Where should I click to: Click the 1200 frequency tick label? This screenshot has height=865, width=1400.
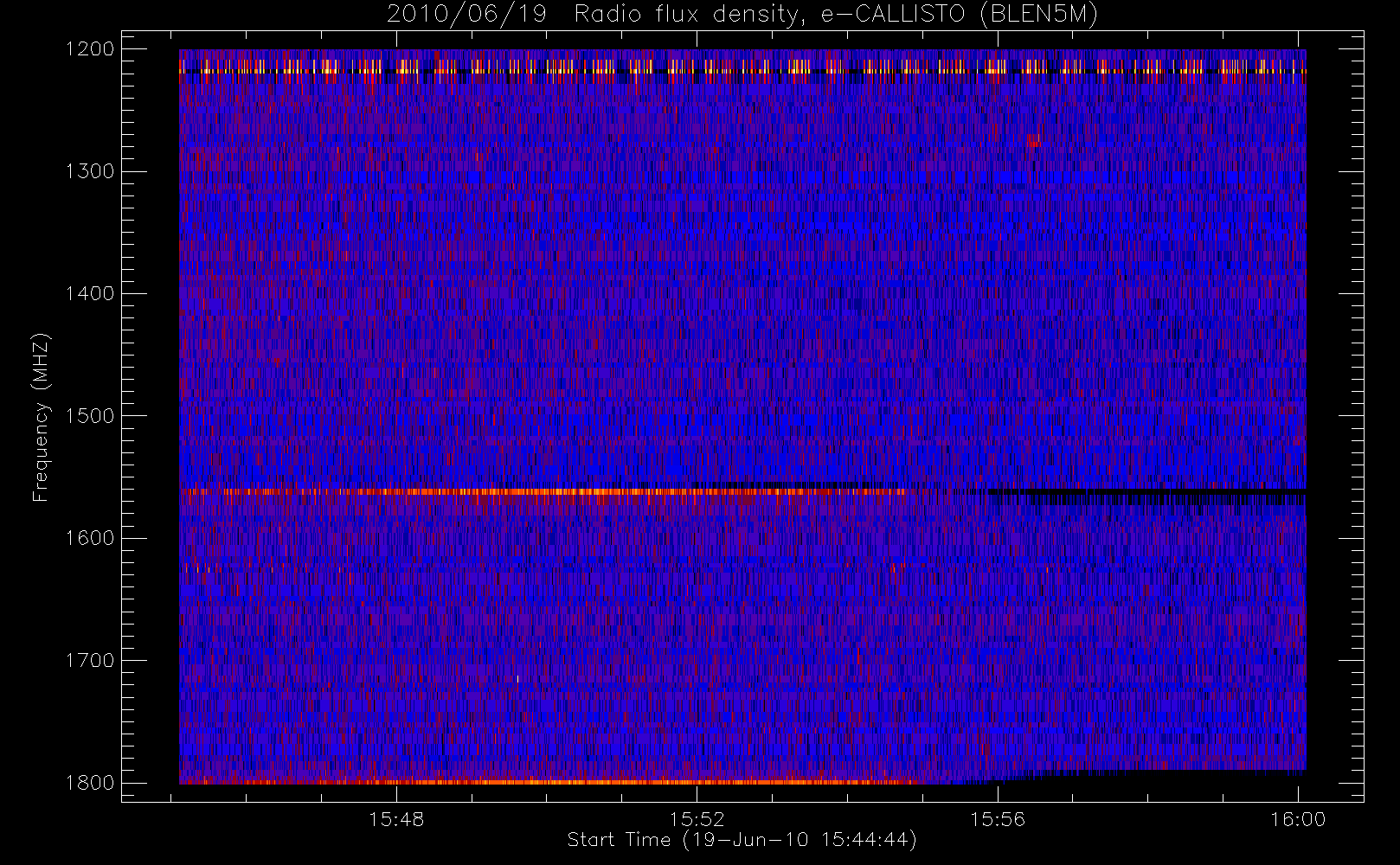tap(90, 49)
